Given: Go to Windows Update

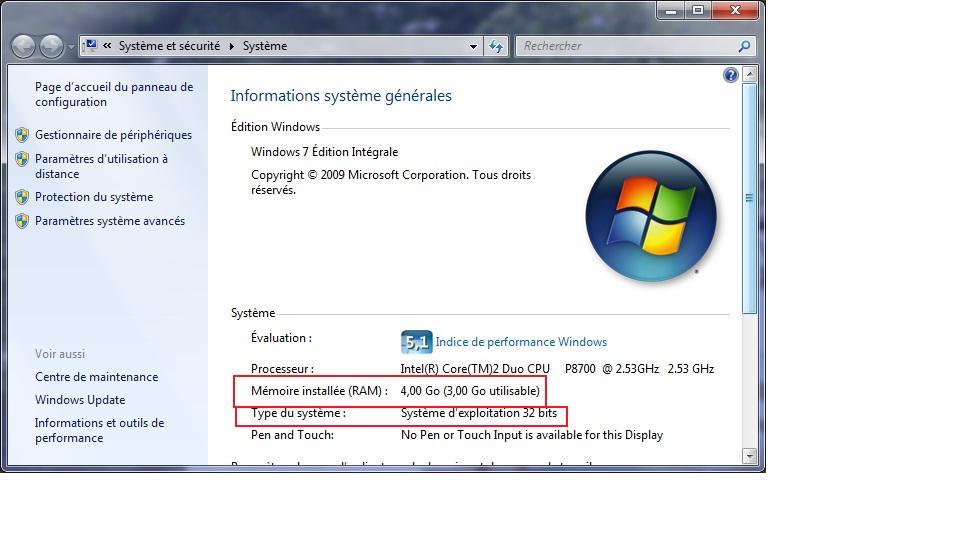Looking at the screenshot, I should tap(80, 400).
